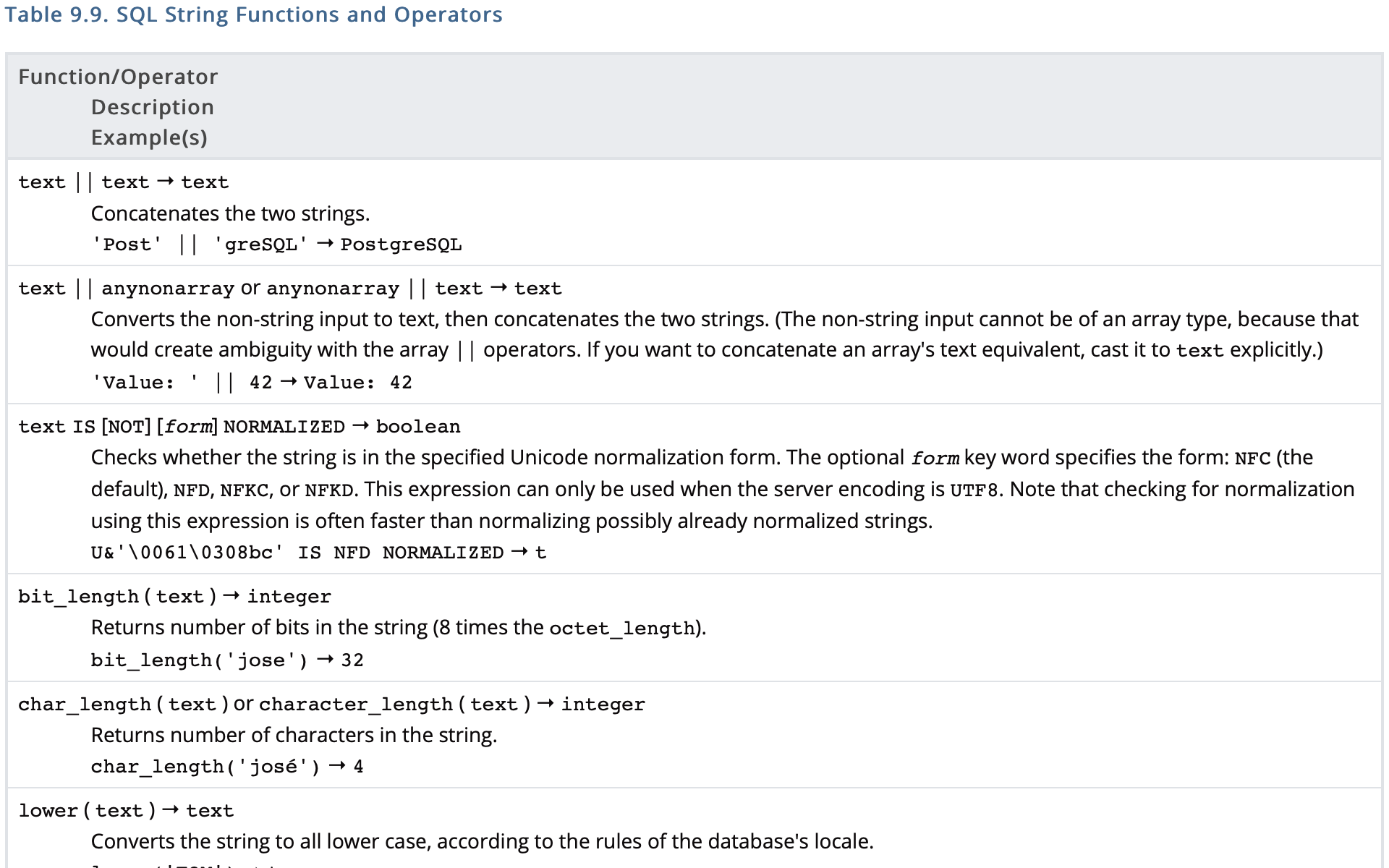Screen dimensions: 1389x868
Task: Click the 'Concatenates the two strings.' description
Action: (x=230, y=213)
